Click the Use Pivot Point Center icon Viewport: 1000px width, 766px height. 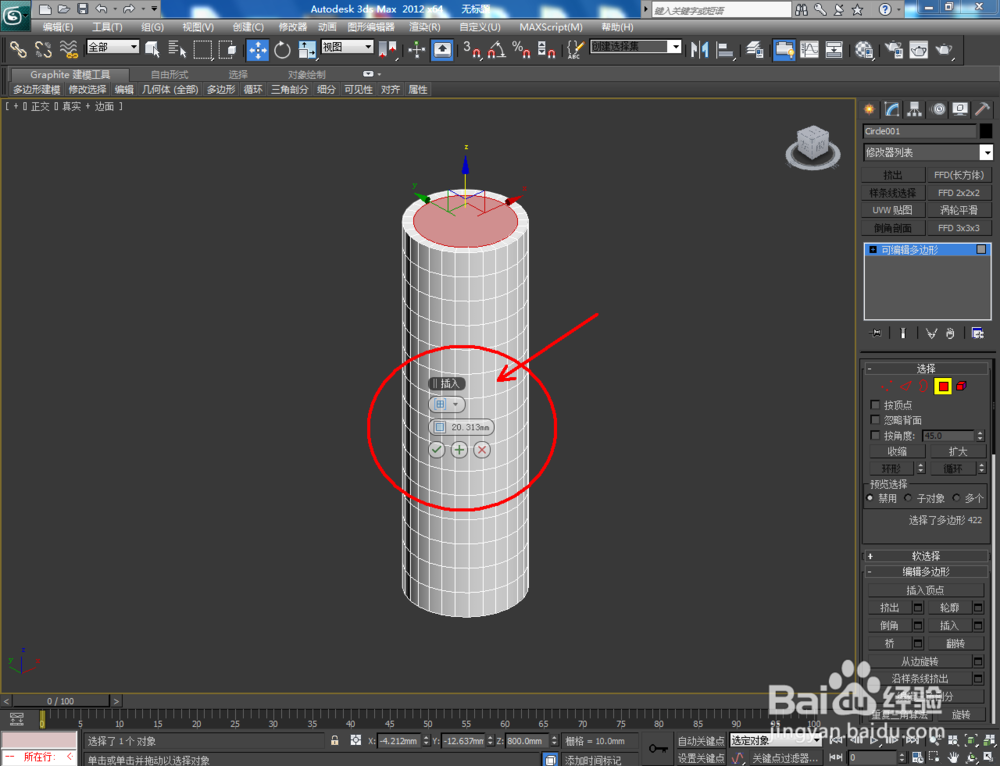point(387,49)
